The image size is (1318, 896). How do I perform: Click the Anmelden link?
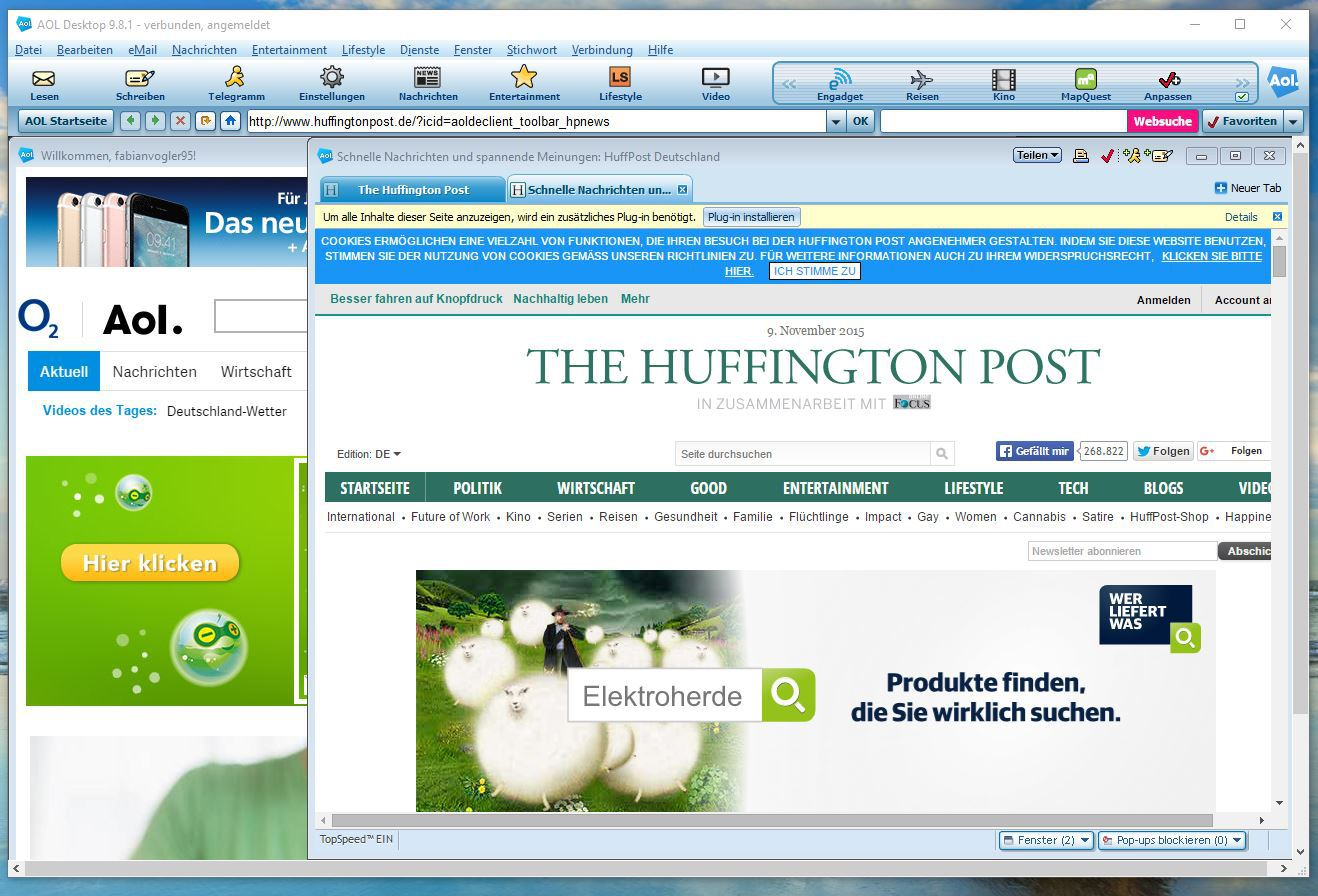pyautogui.click(x=1163, y=300)
